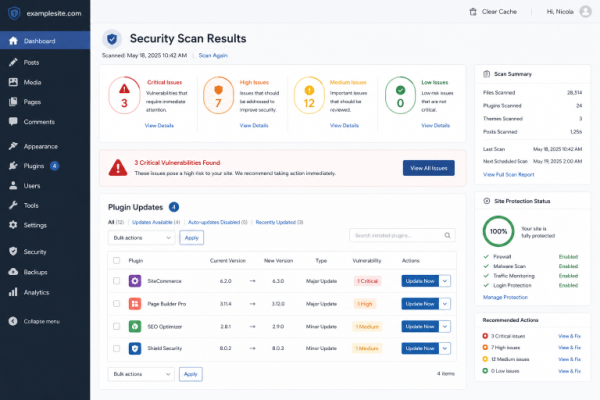The height and width of the screenshot is (400, 600).
Task: Click the Low Issues checkmark circle
Action: coord(400,95)
